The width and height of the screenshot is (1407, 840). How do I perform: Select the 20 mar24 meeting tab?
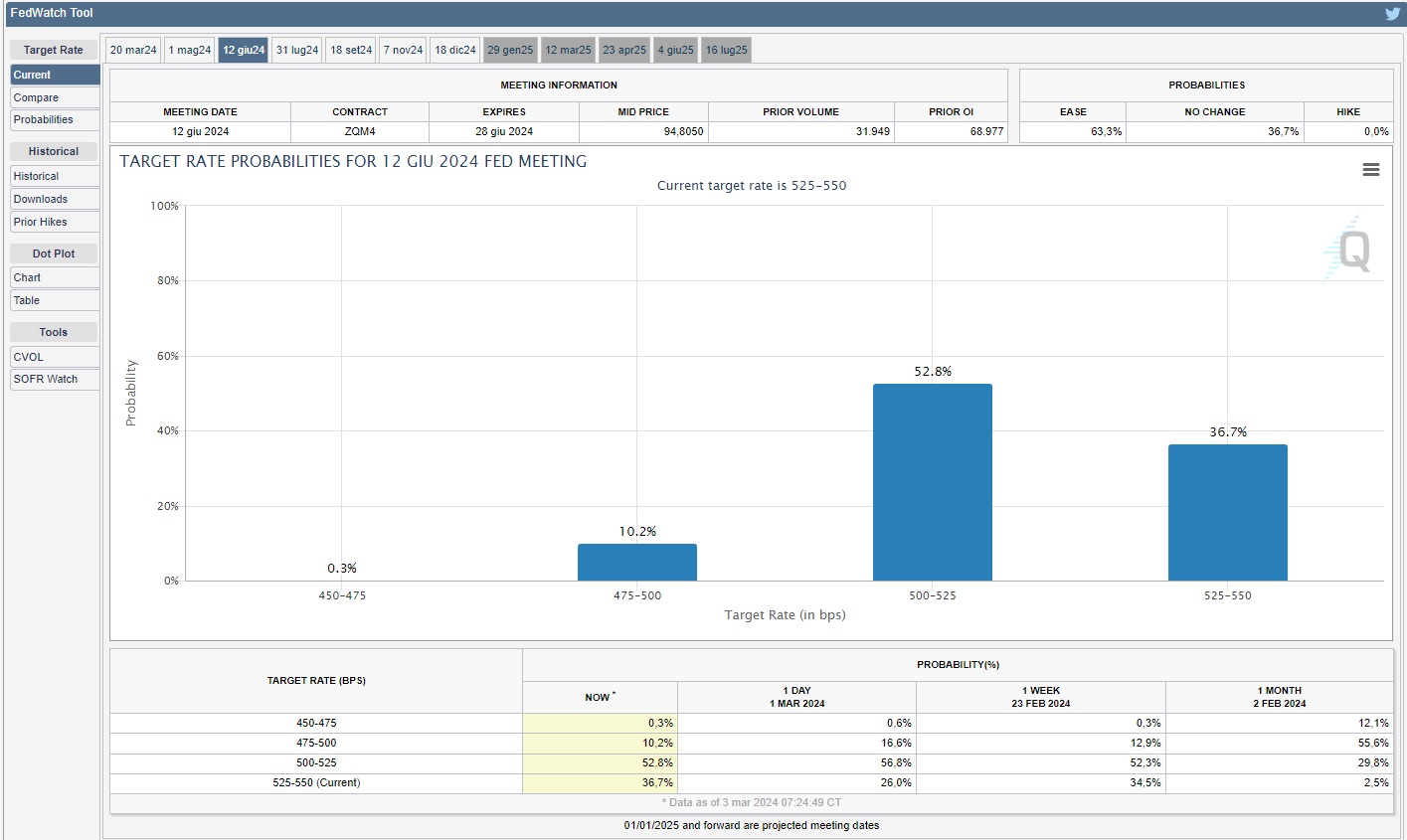click(133, 50)
